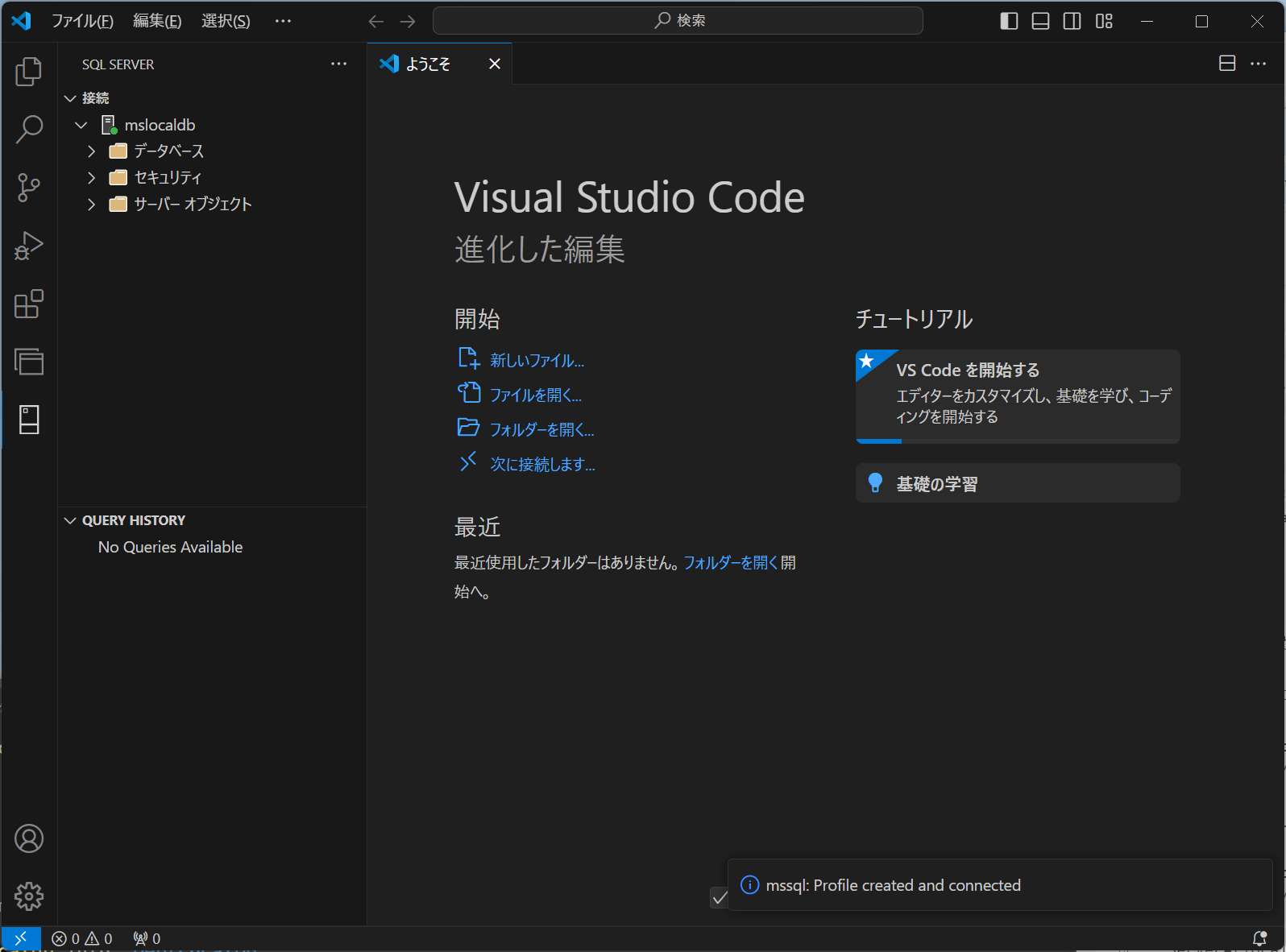This screenshot has height=952, width=1286.
Task: Click the 検索 command center box
Action: click(x=678, y=21)
